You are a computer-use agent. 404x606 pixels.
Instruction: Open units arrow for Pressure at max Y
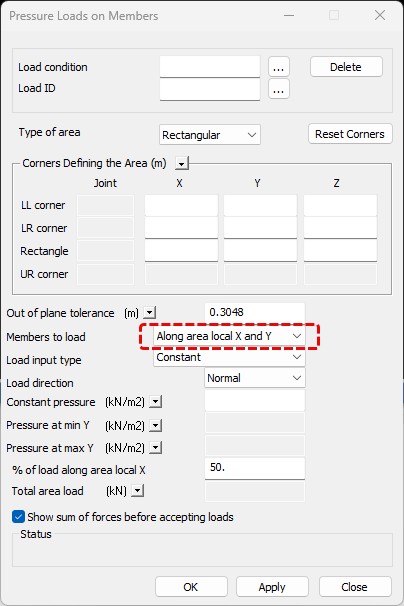coord(155,448)
